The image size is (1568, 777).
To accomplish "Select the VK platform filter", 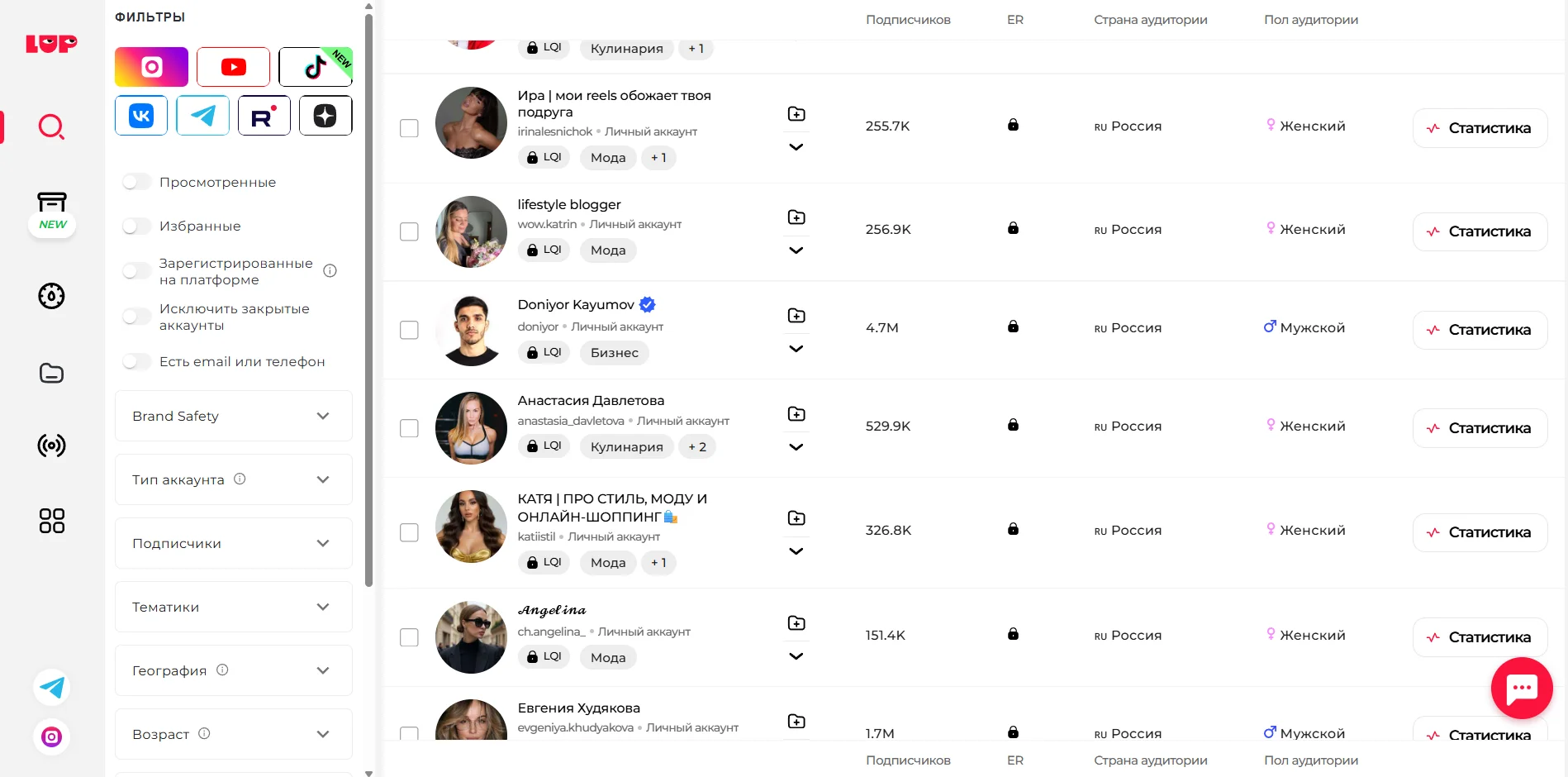I will [141, 116].
